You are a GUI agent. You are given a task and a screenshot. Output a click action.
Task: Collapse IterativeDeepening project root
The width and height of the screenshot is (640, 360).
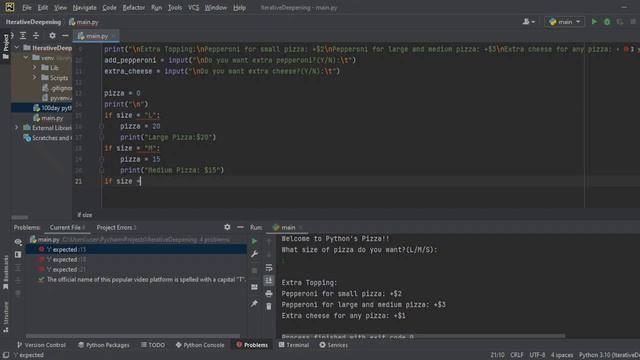17,48
